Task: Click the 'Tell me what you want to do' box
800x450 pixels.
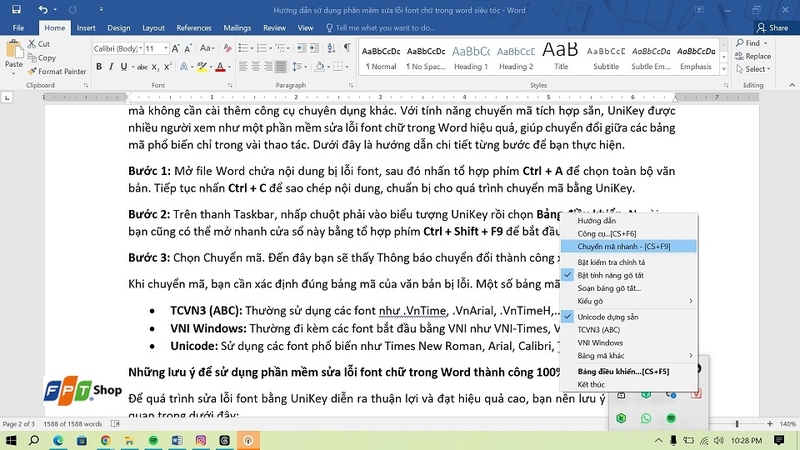Action: pyautogui.click(x=380, y=28)
